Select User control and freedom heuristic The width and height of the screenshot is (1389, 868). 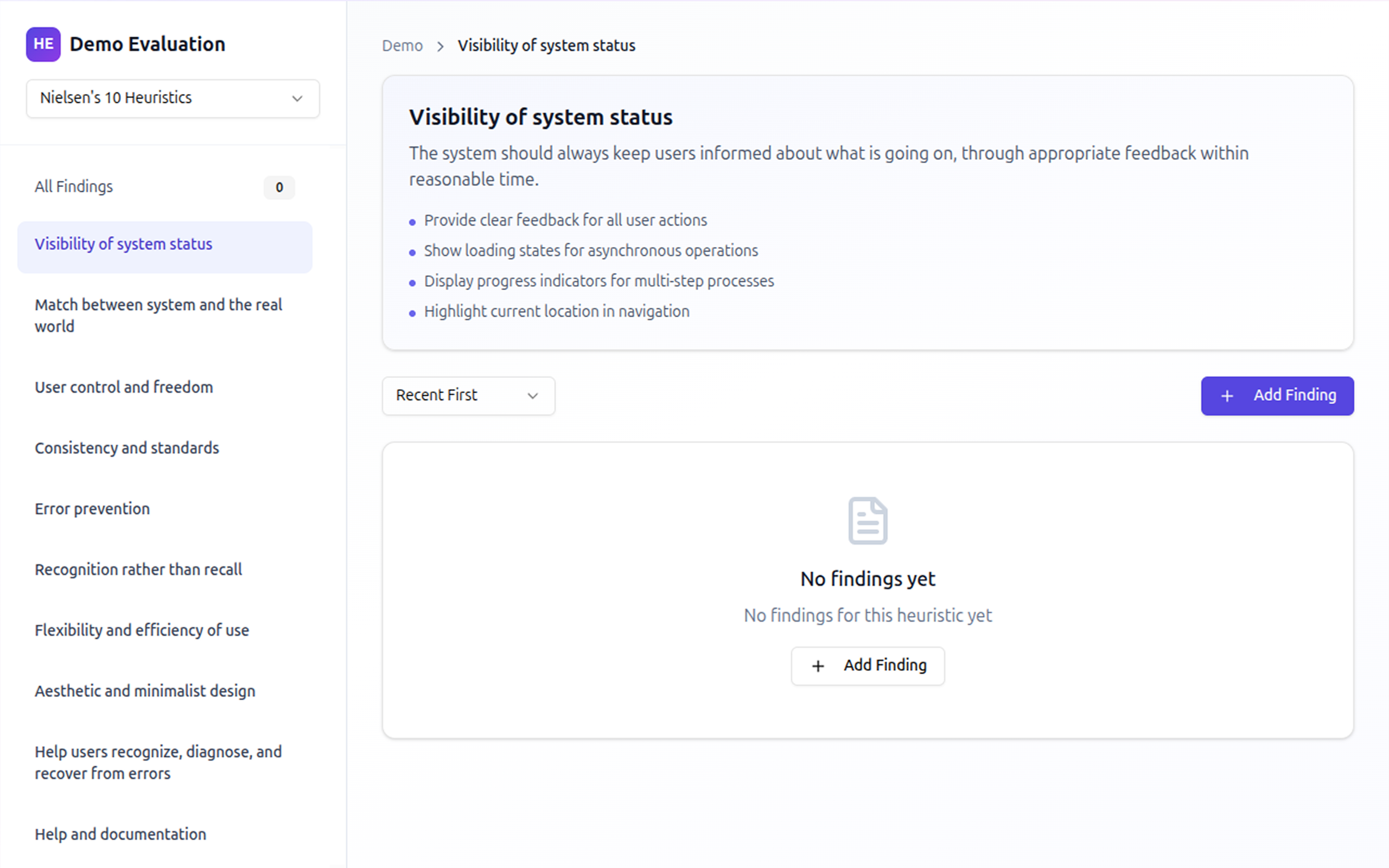coord(124,386)
